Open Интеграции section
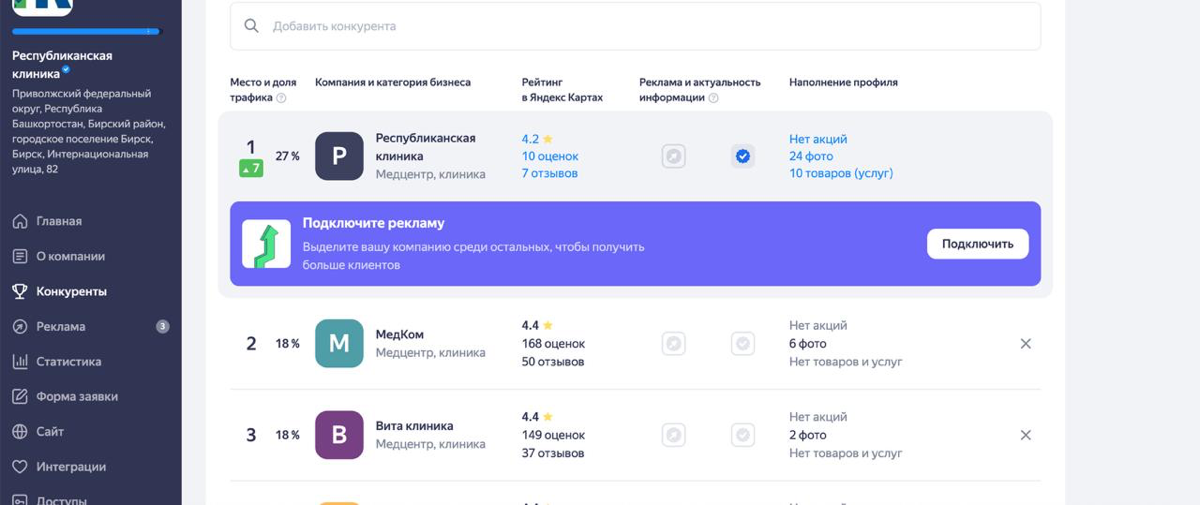The image size is (1200, 505). (x=71, y=466)
